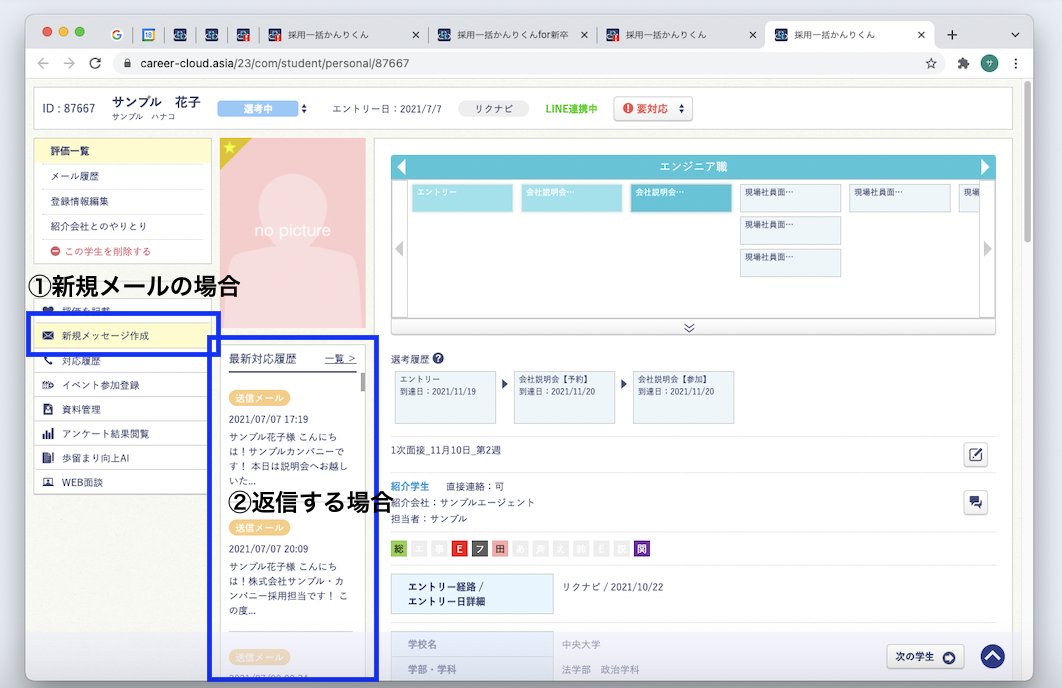1062x688 pixels.
Task: Switch to the pinned Calendar tab
Action: tap(148, 35)
